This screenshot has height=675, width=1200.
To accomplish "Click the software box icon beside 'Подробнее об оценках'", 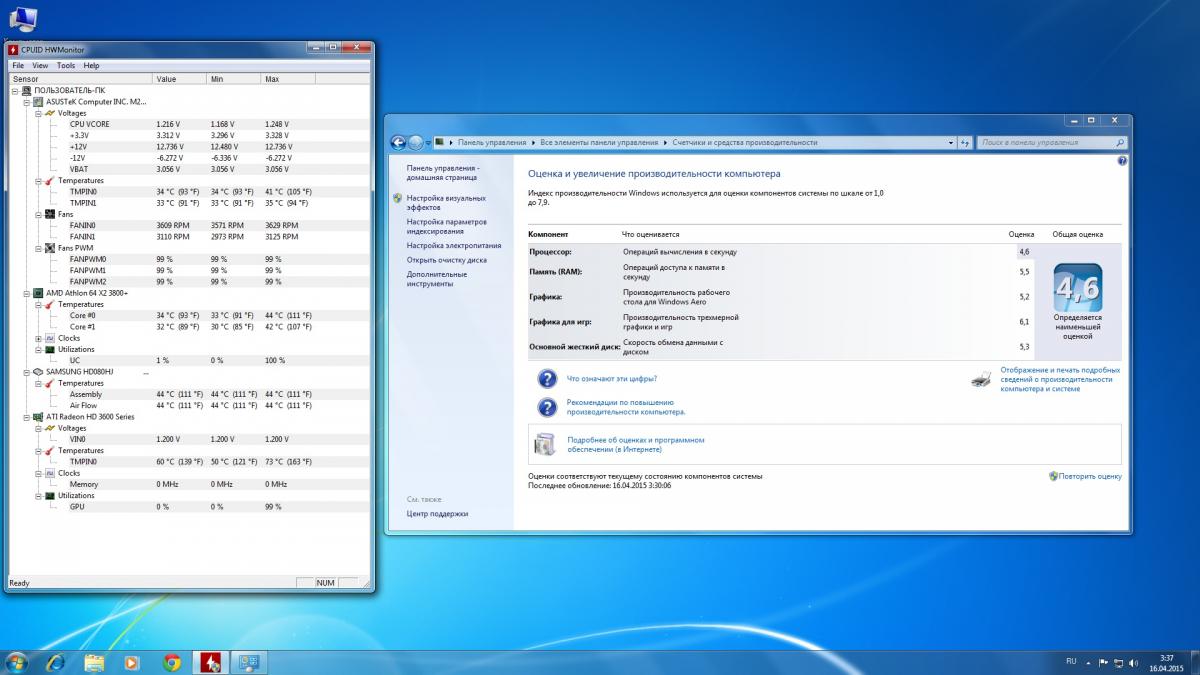I will [545, 444].
